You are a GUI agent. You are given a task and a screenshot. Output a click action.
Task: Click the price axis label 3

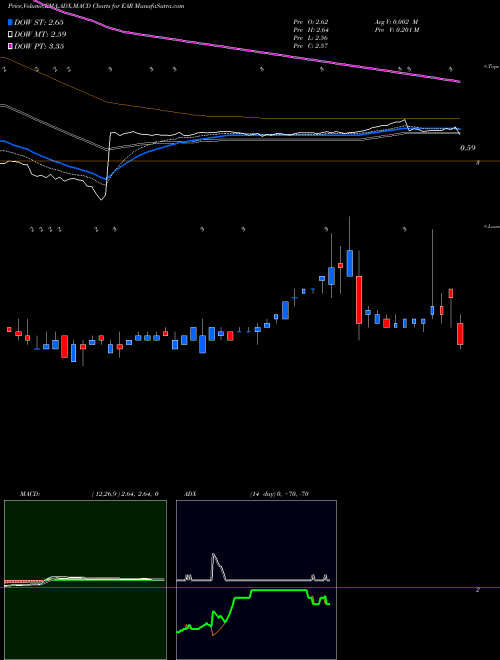coord(478,162)
